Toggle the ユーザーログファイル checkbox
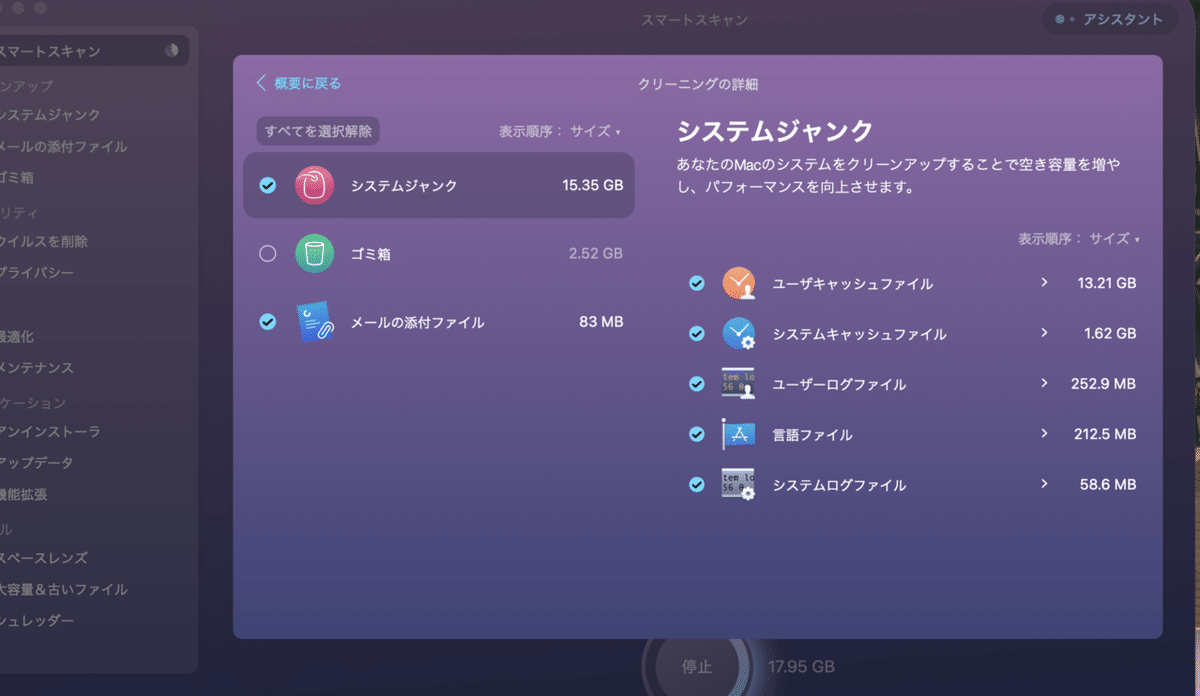The image size is (1200, 696). pos(697,384)
